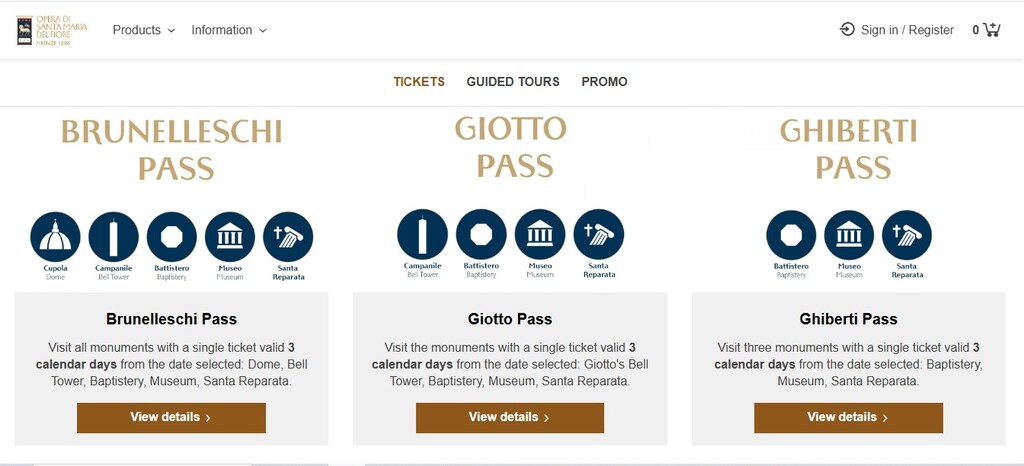Click the Museo icon under the Ghiberti Pass
This screenshot has height=466, width=1024.
(849, 234)
